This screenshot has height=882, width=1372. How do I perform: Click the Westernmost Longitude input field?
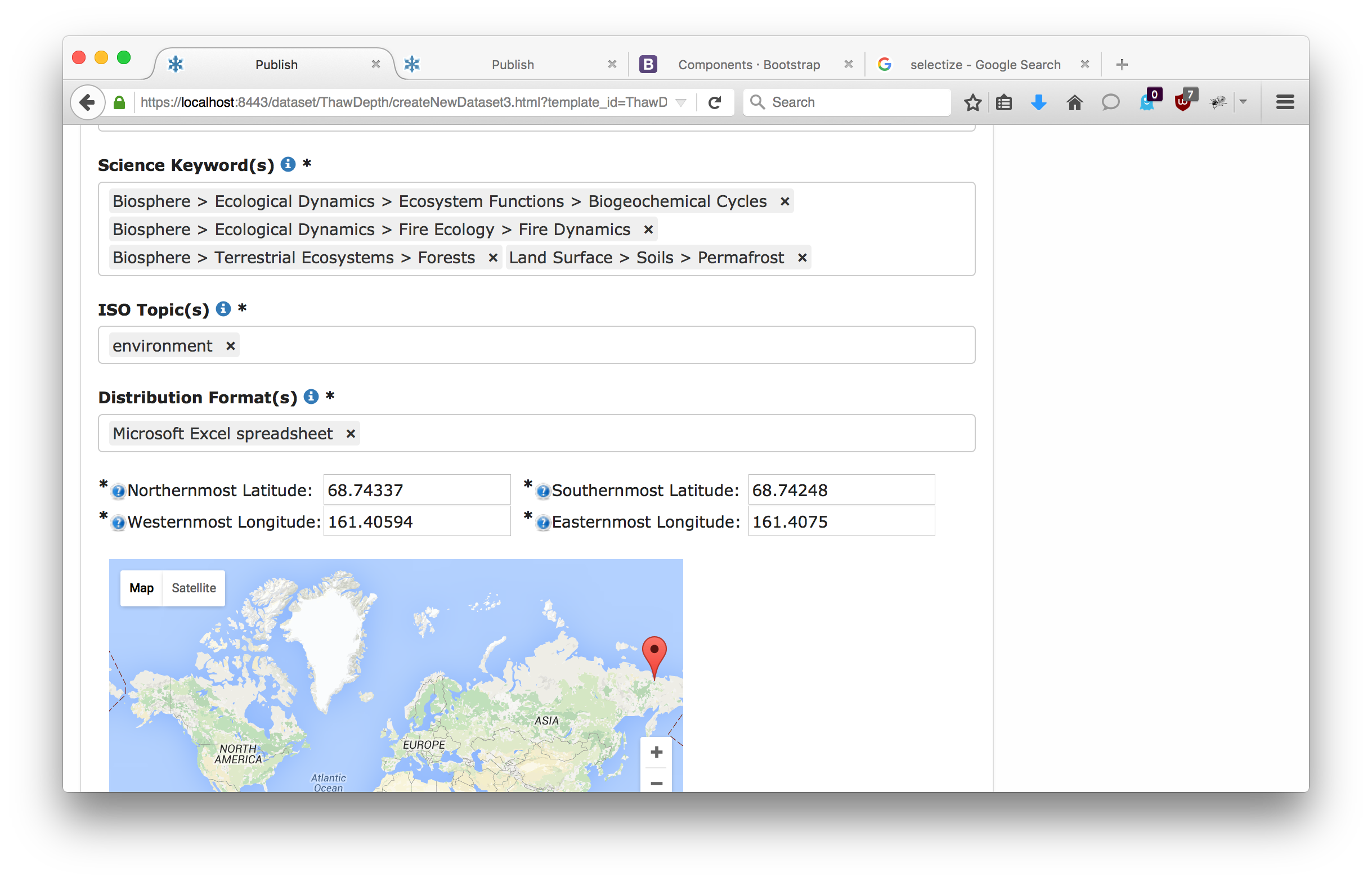point(416,522)
